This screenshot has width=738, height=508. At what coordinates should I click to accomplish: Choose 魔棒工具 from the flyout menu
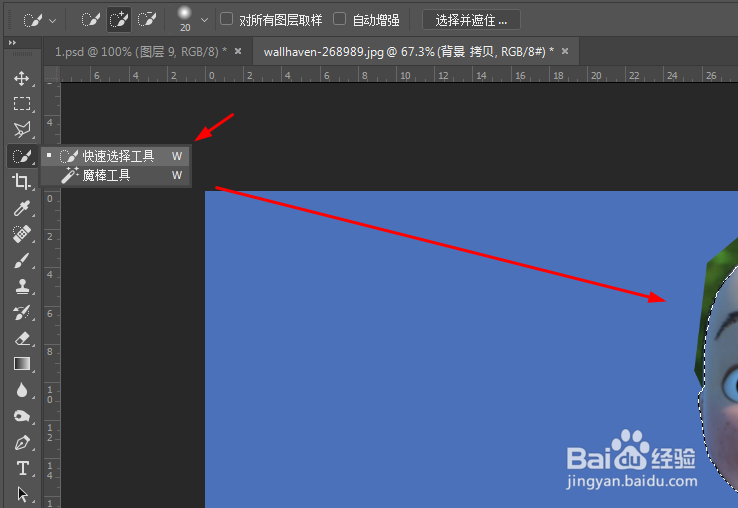click(116, 176)
